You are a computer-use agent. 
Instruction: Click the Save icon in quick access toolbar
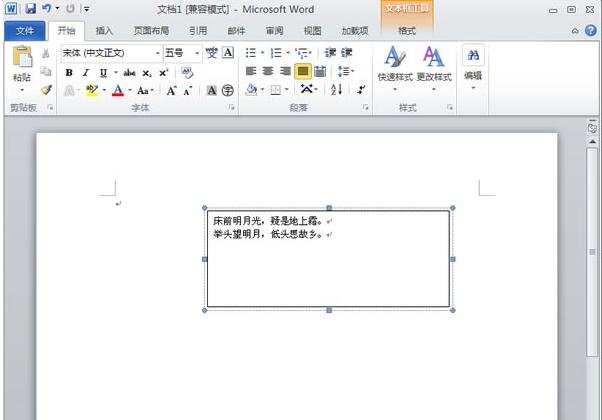coord(31,8)
